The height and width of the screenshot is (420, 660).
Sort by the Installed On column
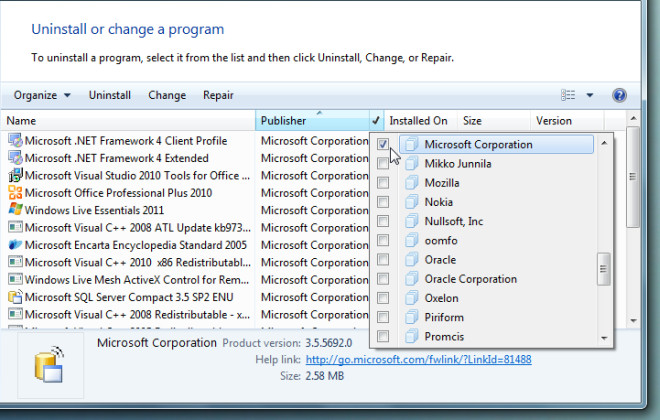[x=420, y=121]
